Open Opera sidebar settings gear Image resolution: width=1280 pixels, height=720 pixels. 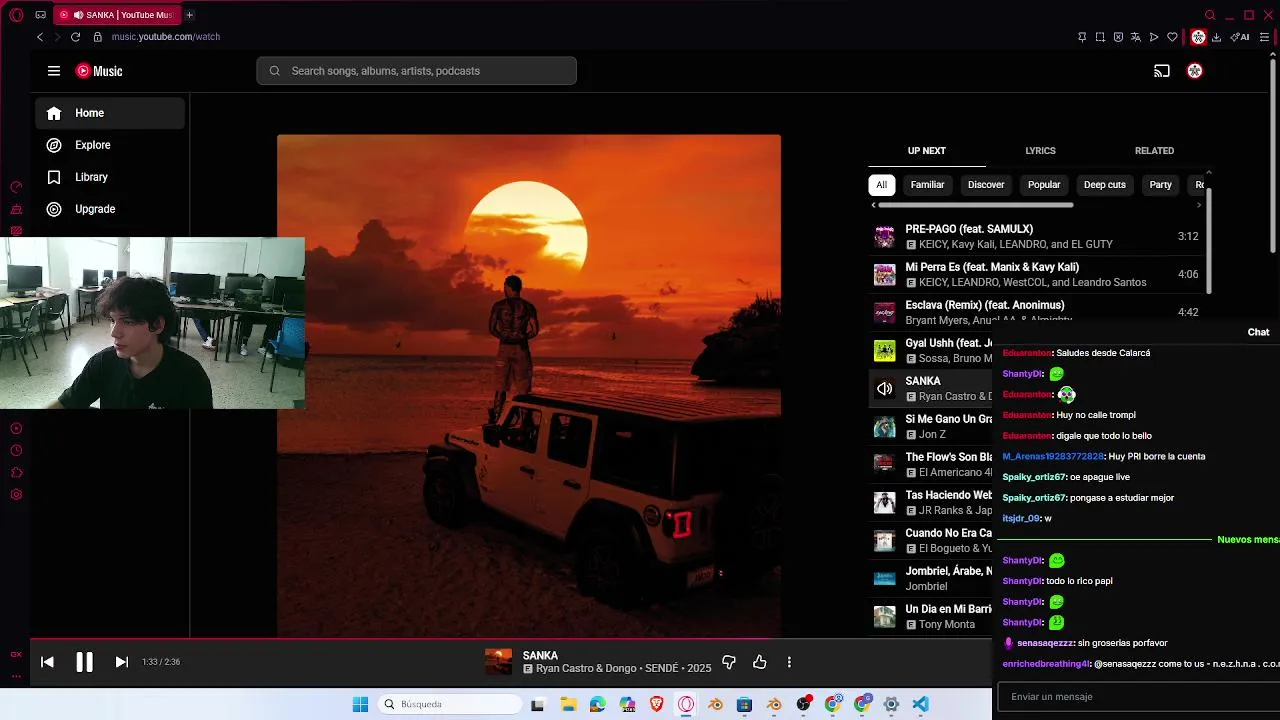click(x=16, y=494)
